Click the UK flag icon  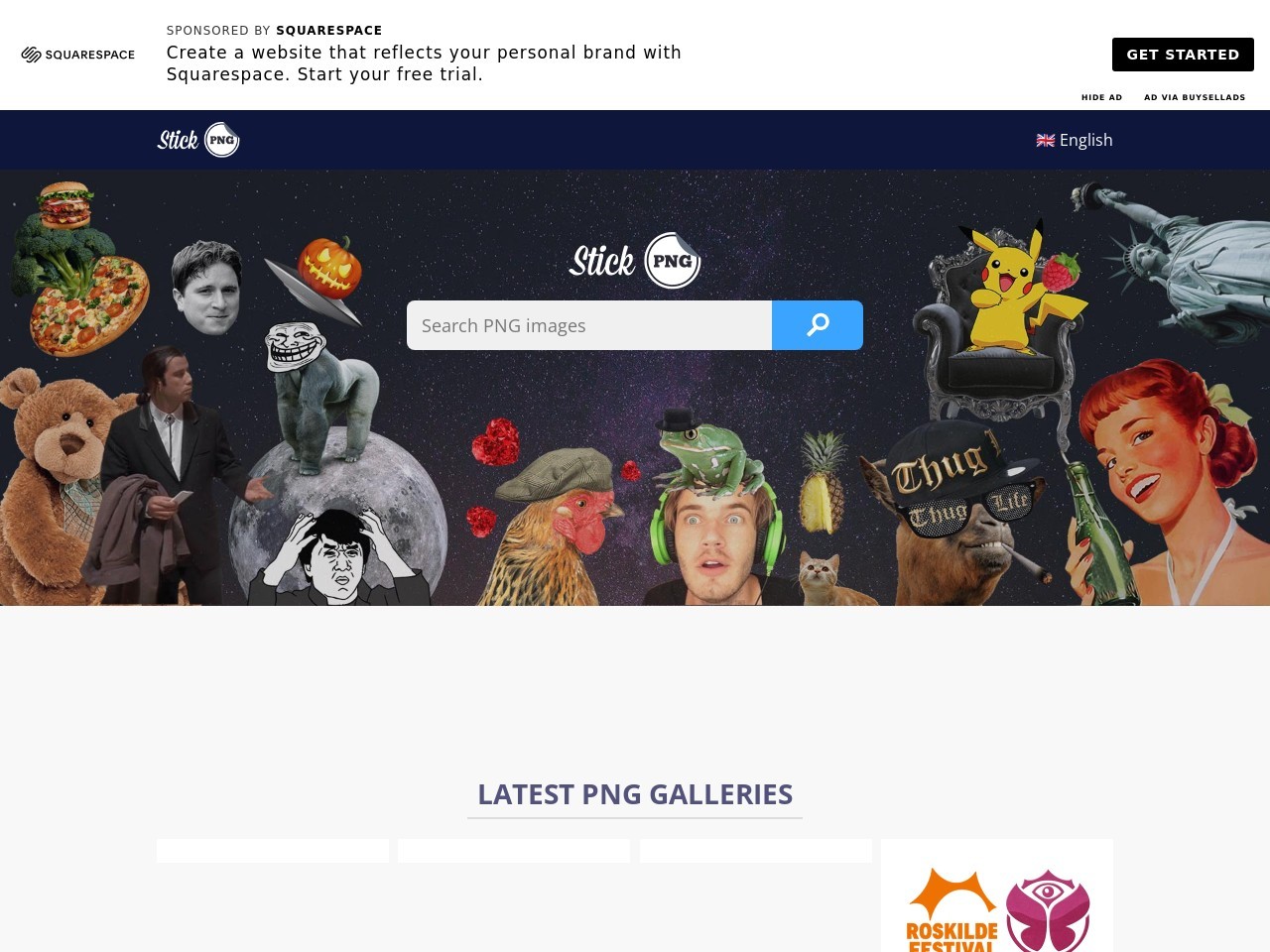1046,140
